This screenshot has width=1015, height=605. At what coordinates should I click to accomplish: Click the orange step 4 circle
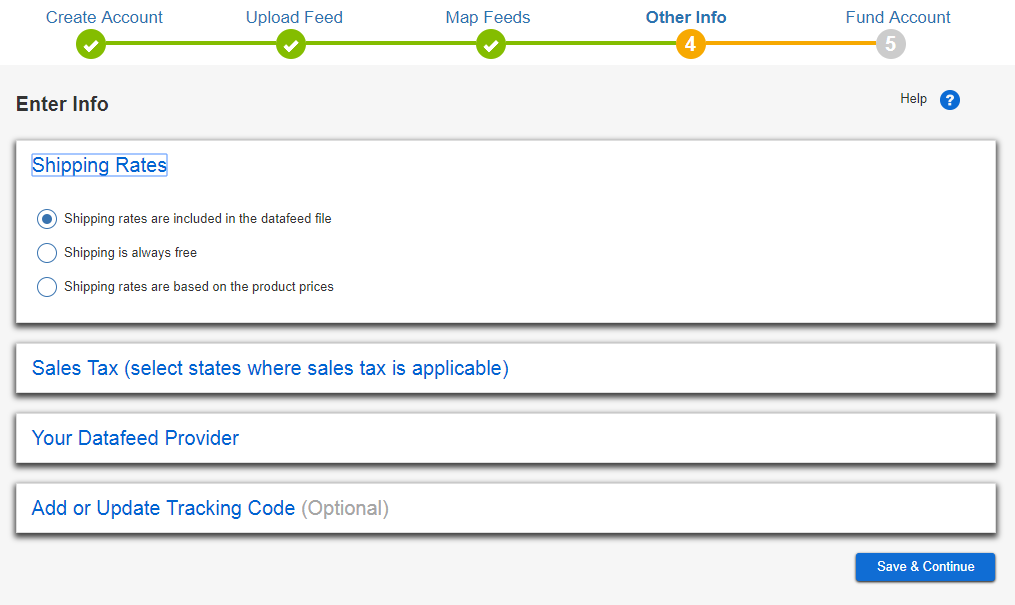tap(691, 45)
